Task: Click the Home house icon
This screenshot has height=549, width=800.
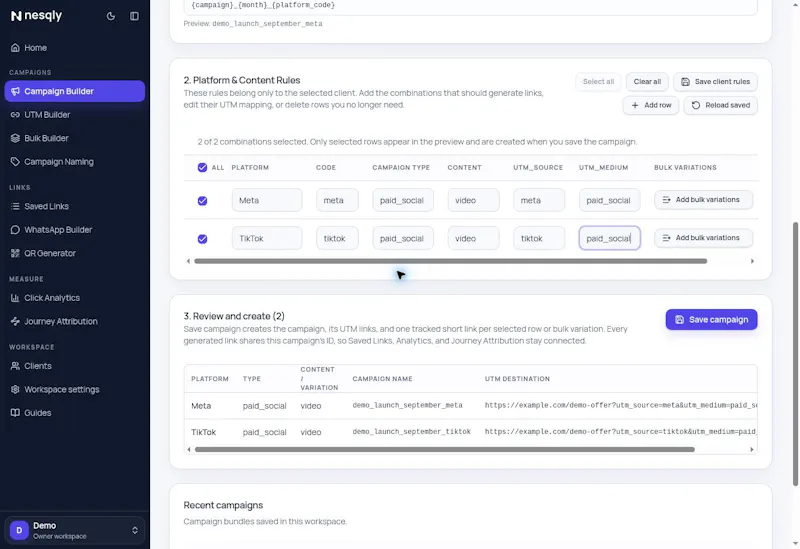Action: pyautogui.click(x=15, y=47)
